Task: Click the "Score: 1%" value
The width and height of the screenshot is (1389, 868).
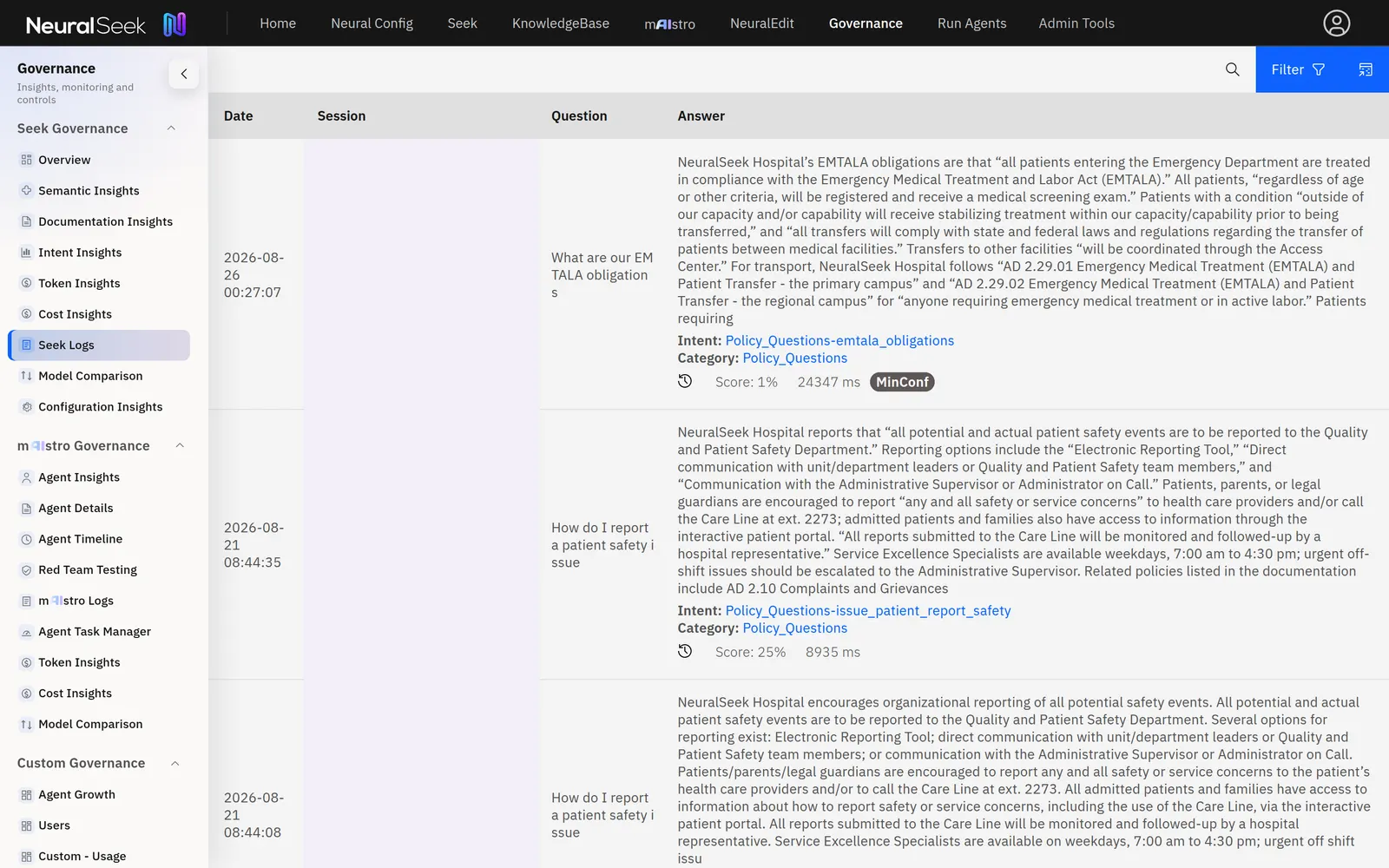Action: click(747, 382)
